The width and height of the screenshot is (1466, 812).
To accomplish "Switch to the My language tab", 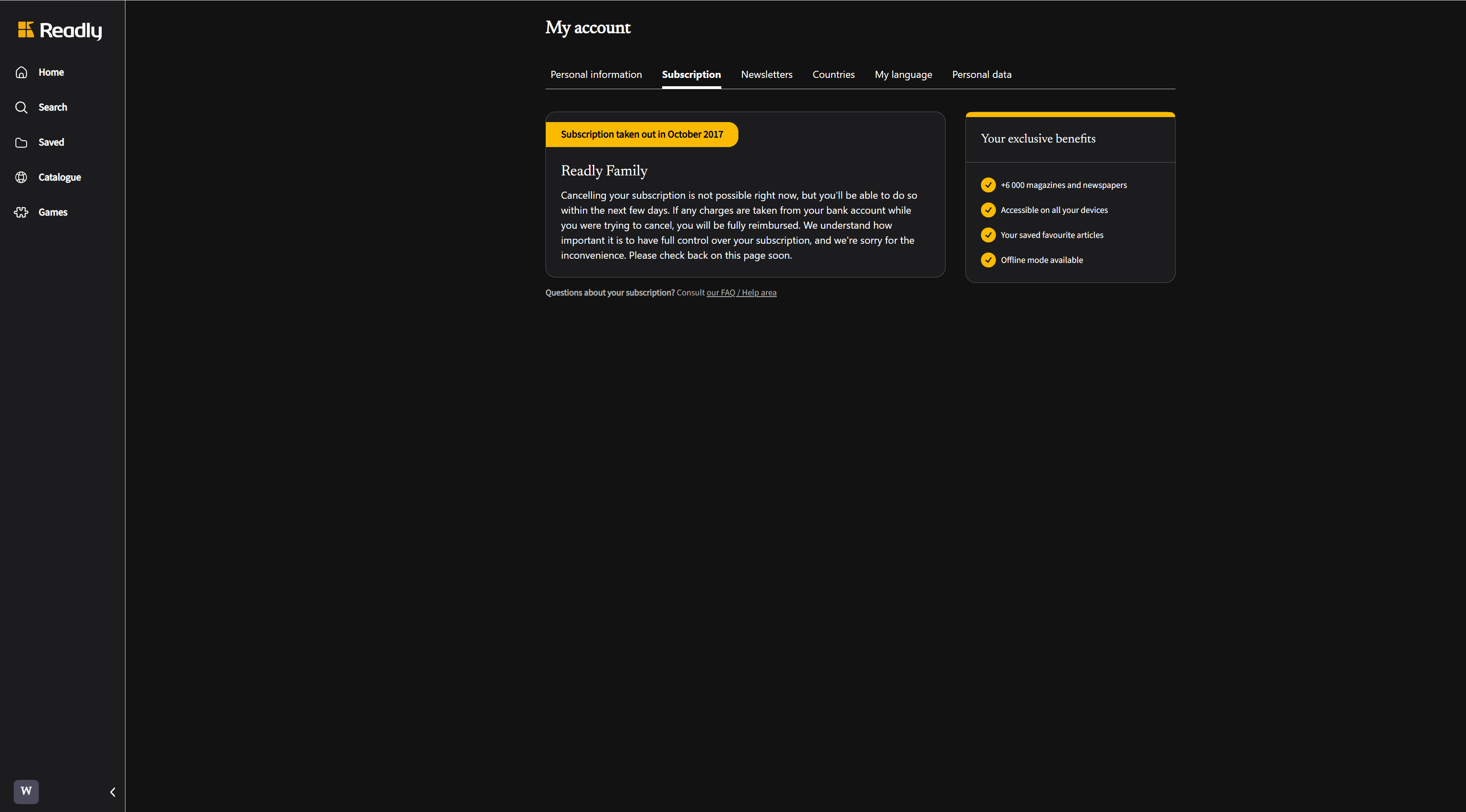I will click(x=903, y=75).
